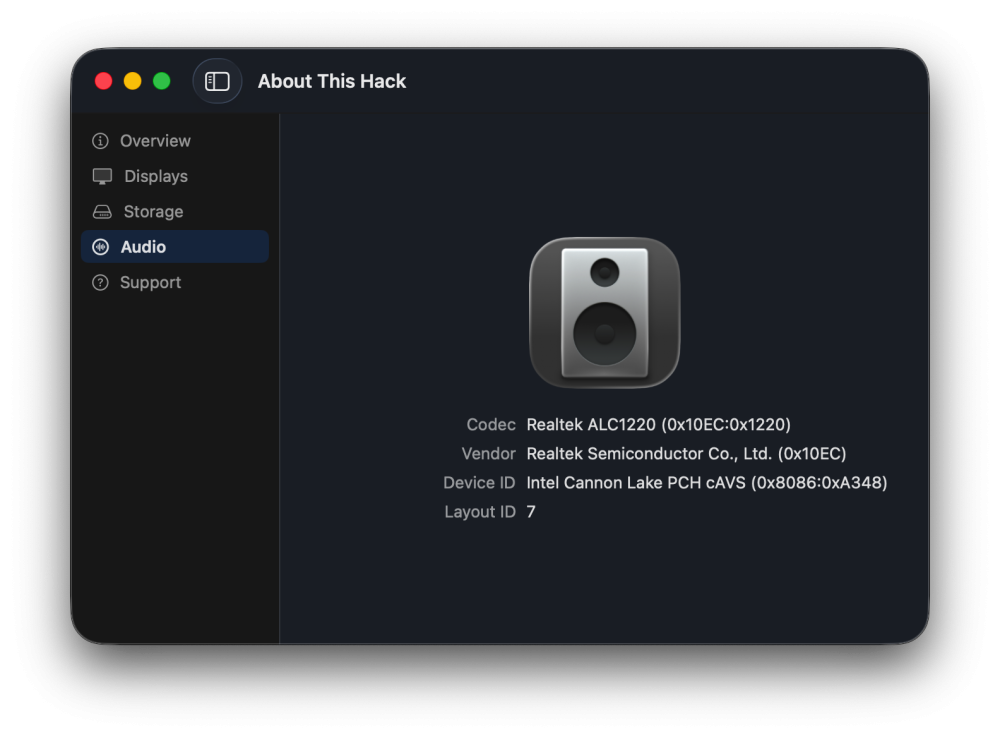Select the codec value Realtek ALC1220

(x=658, y=425)
